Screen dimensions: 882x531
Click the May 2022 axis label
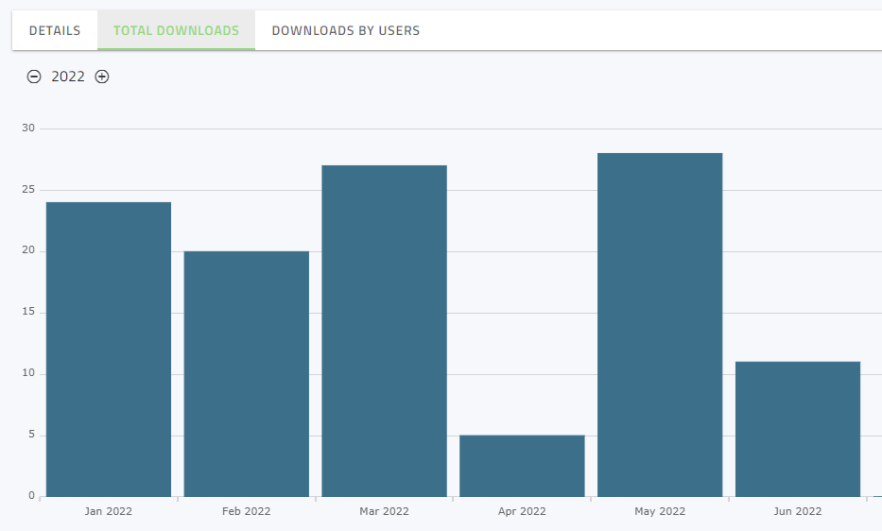660,511
